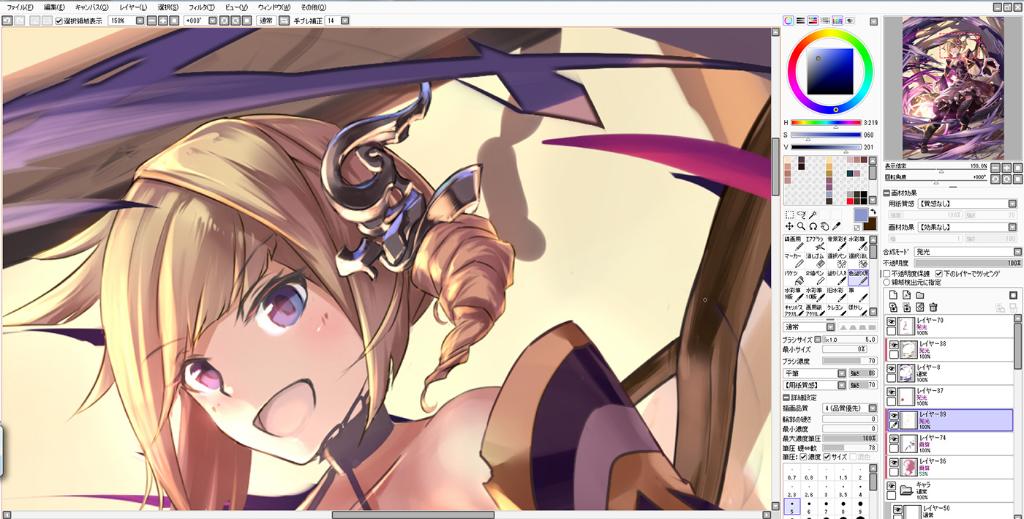Image resolution: width=1024 pixels, height=519 pixels.
Task: Open the ファイル(F) menu
Action: click(20, 7)
